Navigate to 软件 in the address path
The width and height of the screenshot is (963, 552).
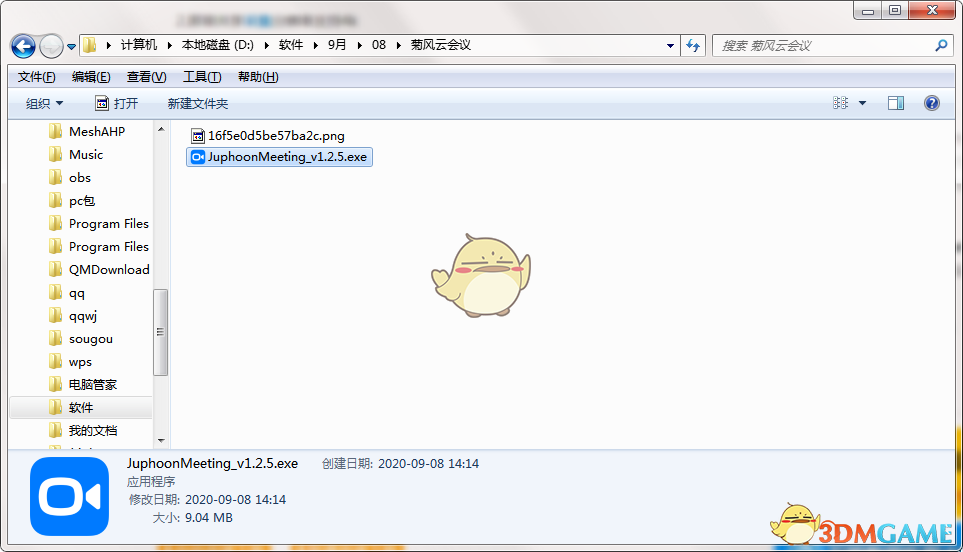pos(290,45)
